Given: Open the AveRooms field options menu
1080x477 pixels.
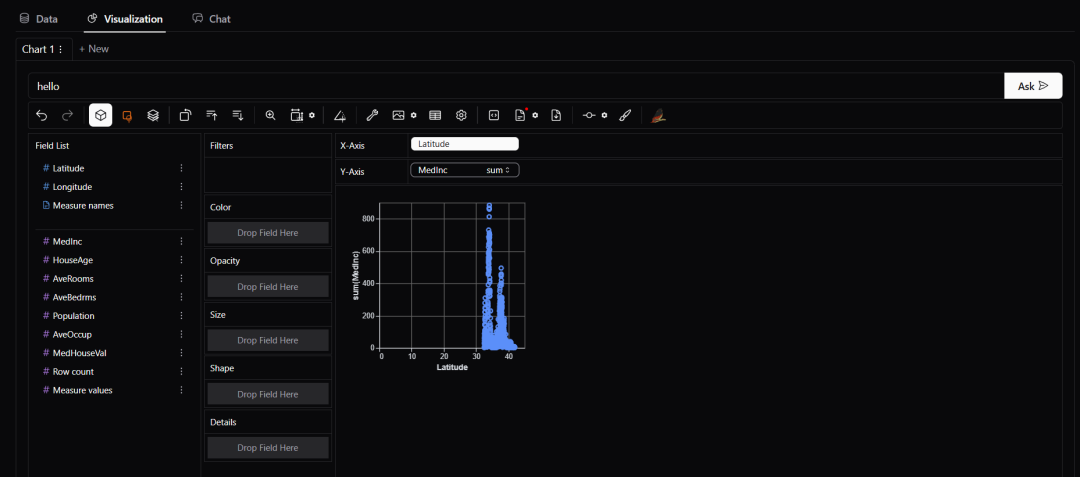Looking at the screenshot, I should tap(182, 279).
